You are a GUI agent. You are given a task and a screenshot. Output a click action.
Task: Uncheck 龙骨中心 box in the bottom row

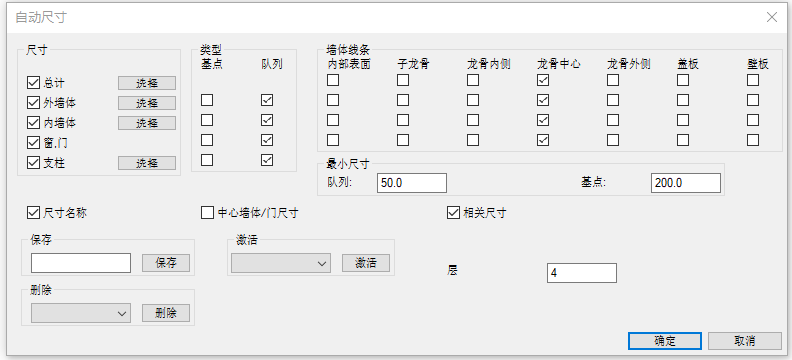(543, 140)
